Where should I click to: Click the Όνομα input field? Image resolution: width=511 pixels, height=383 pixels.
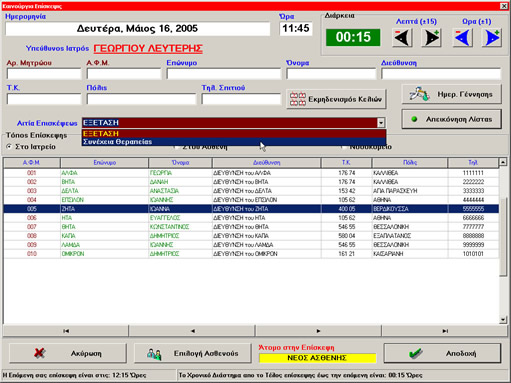pos(331,74)
